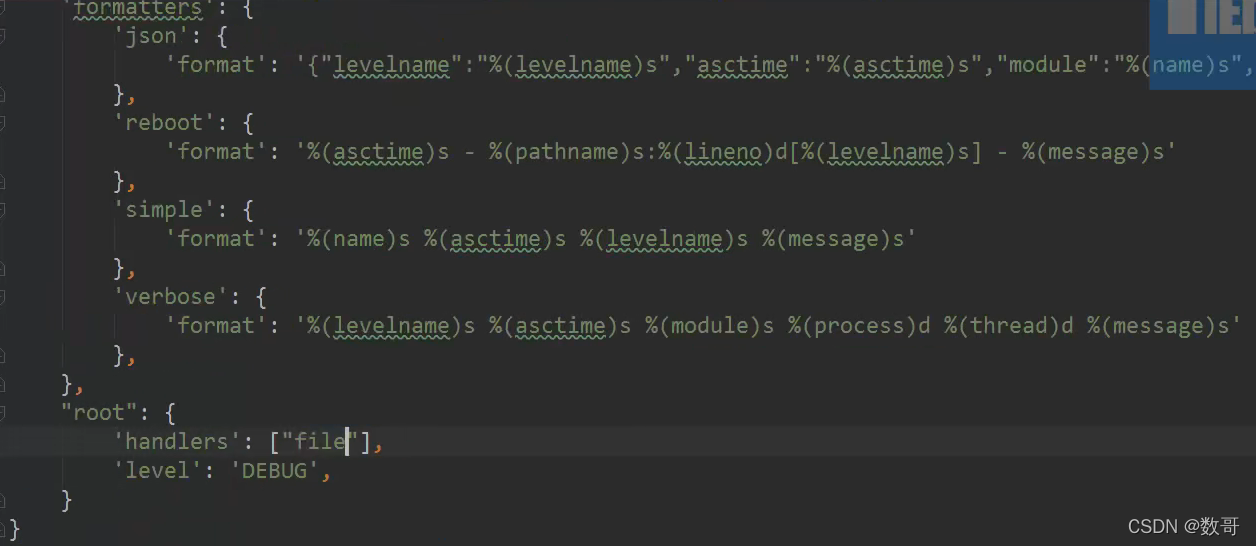Click %(asctime)s in the verbose format
The image size is (1256, 546).
[x=560, y=326]
